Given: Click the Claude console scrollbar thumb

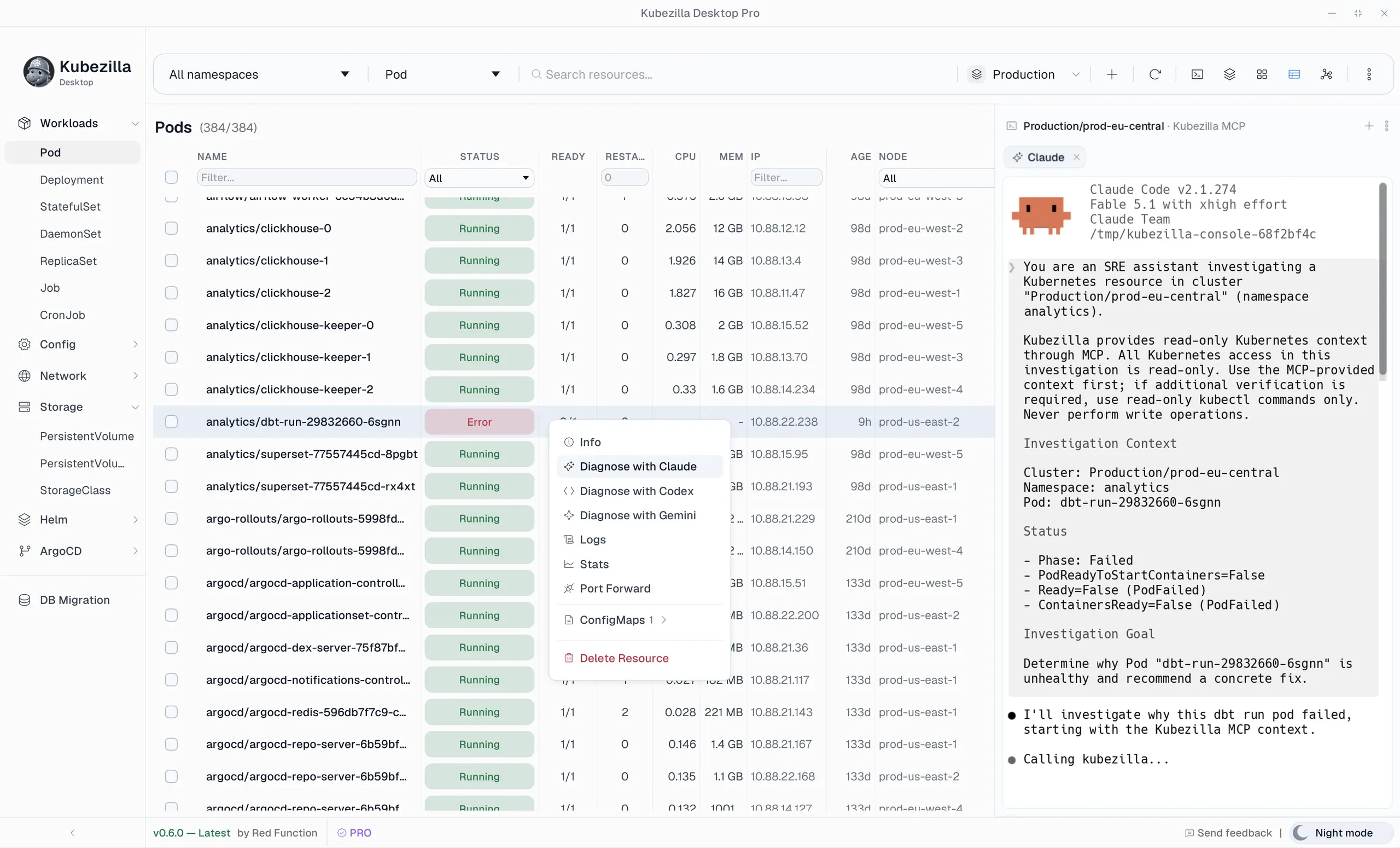Looking at the screenshot, I should pos(1383,278).
